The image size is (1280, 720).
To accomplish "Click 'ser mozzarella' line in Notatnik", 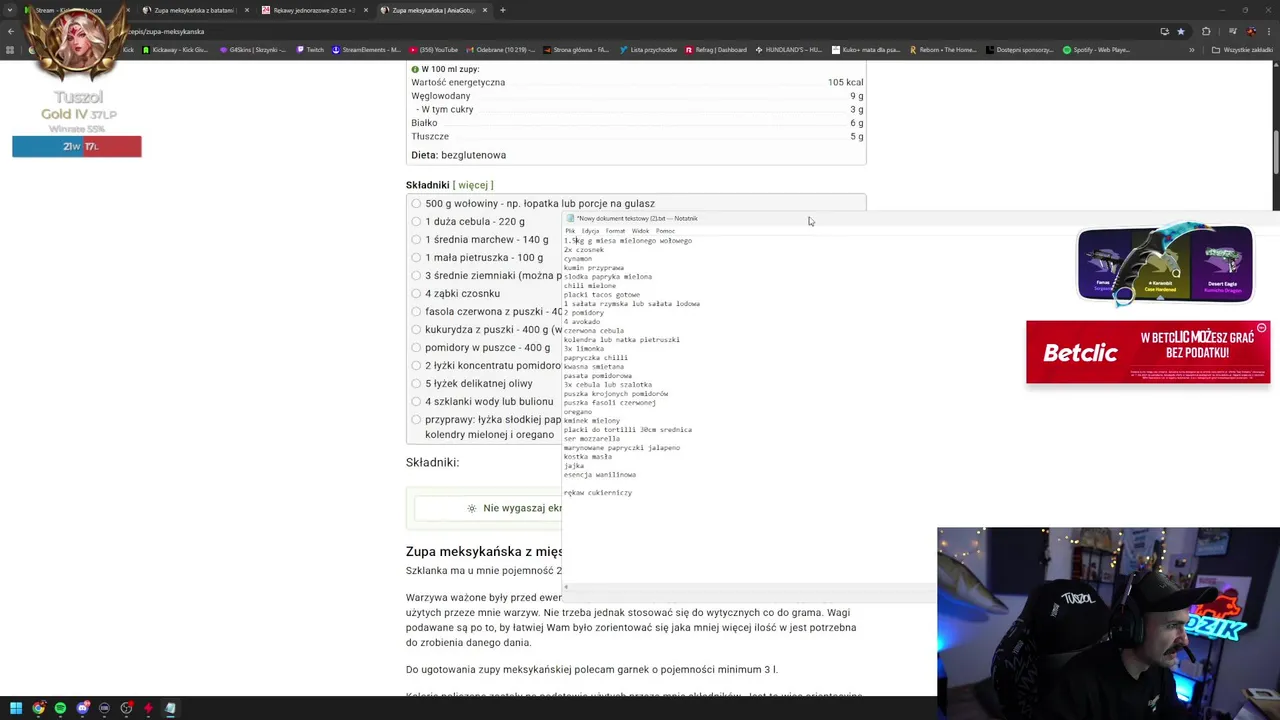I will click(592, 439).
